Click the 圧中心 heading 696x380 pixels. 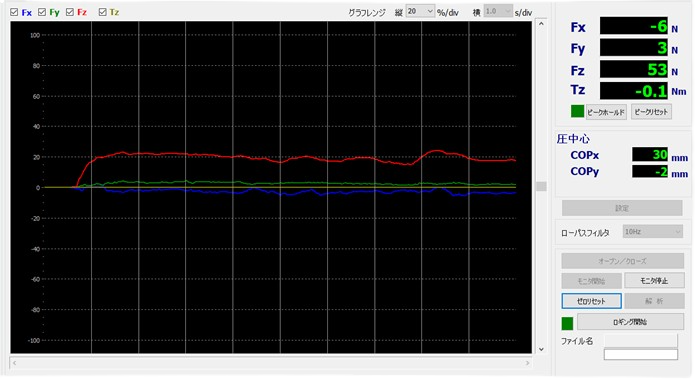pyautogui.click(x=573, y=139)
